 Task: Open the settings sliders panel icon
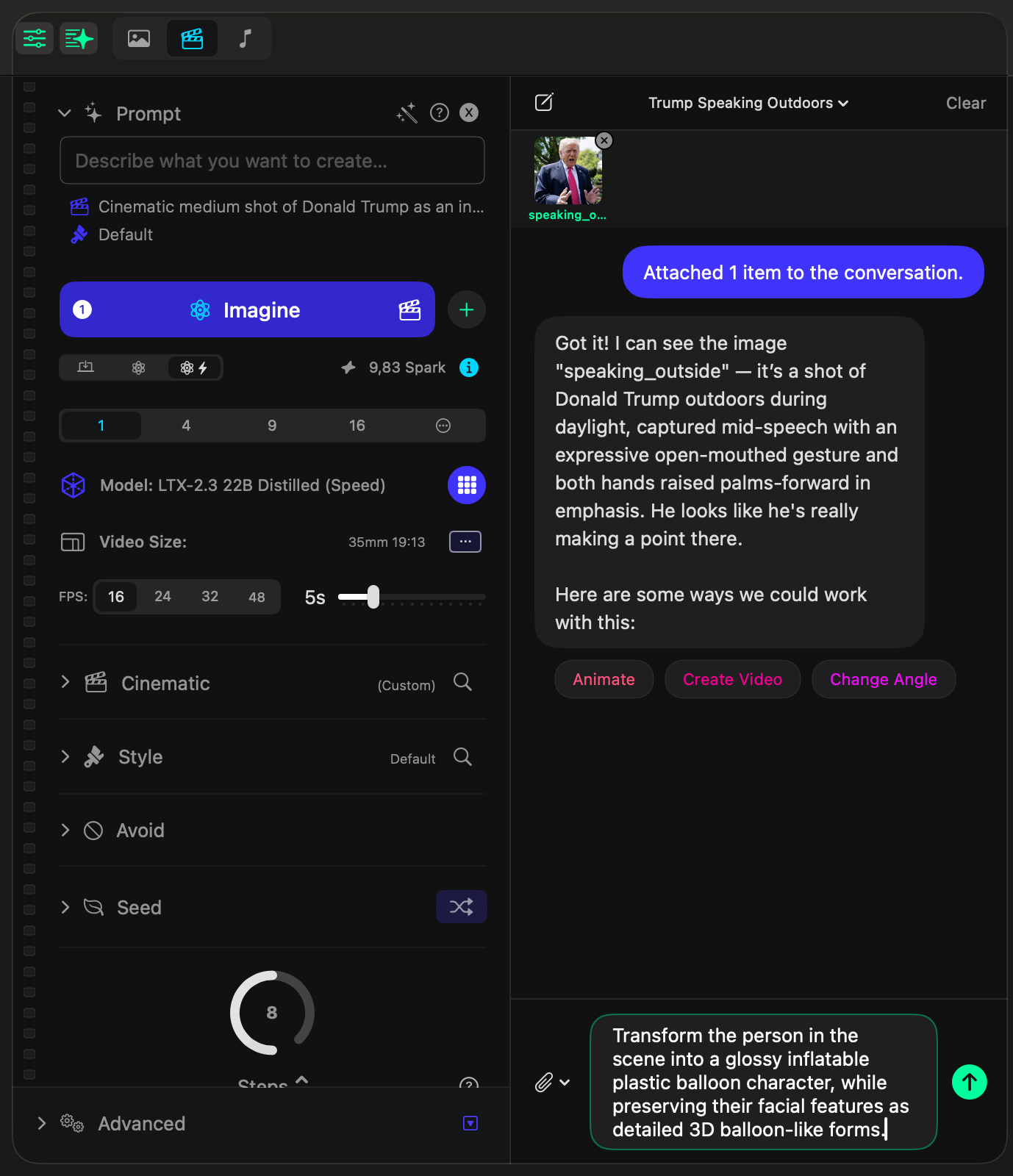[35, 38]
